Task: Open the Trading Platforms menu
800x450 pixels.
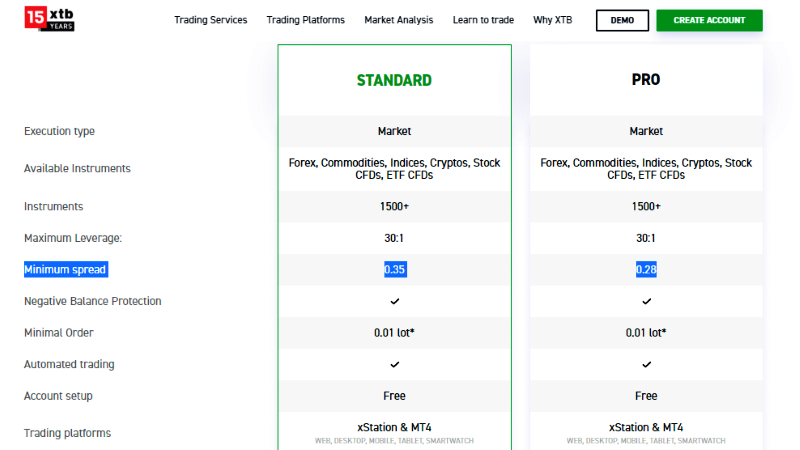Action: pyautogui.click(x=306, y=20)
